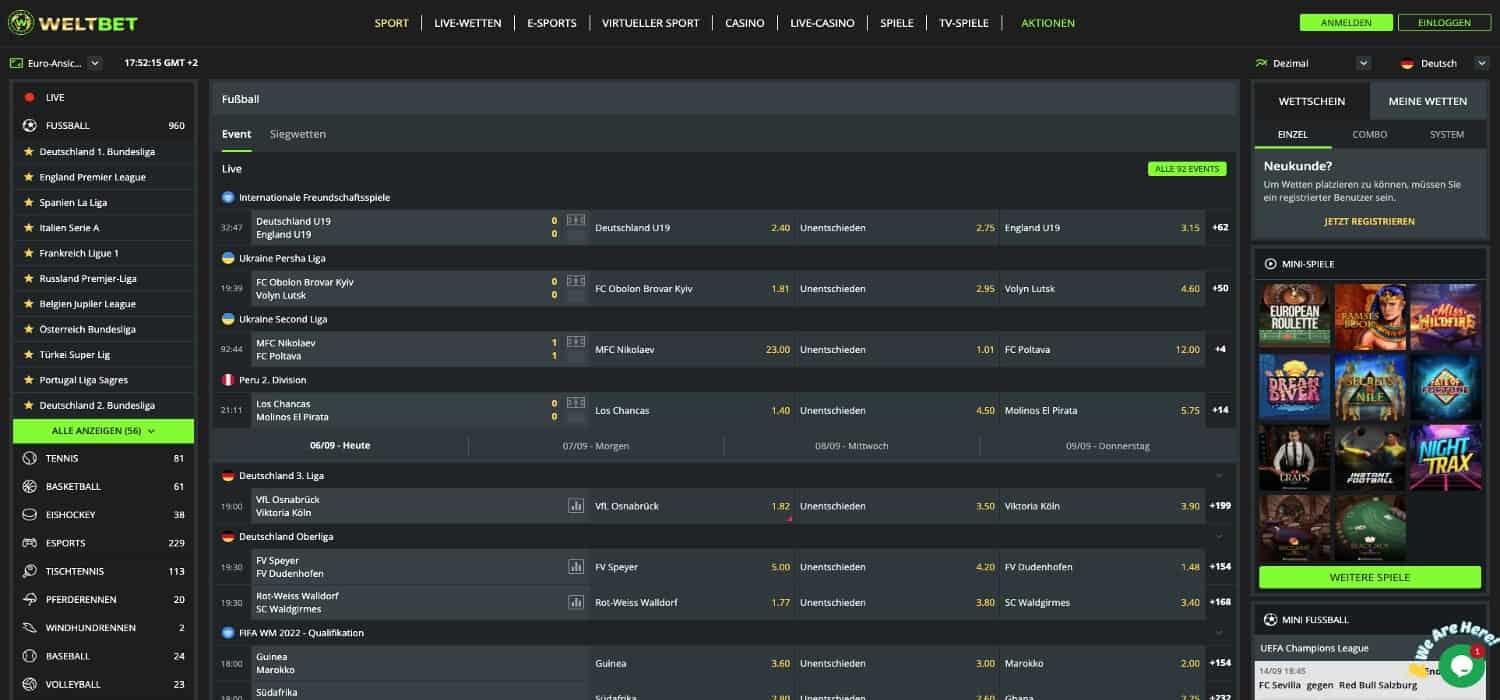
Task: Click the JETZT REGISTRIEREN link
Action: [1370, 221]
